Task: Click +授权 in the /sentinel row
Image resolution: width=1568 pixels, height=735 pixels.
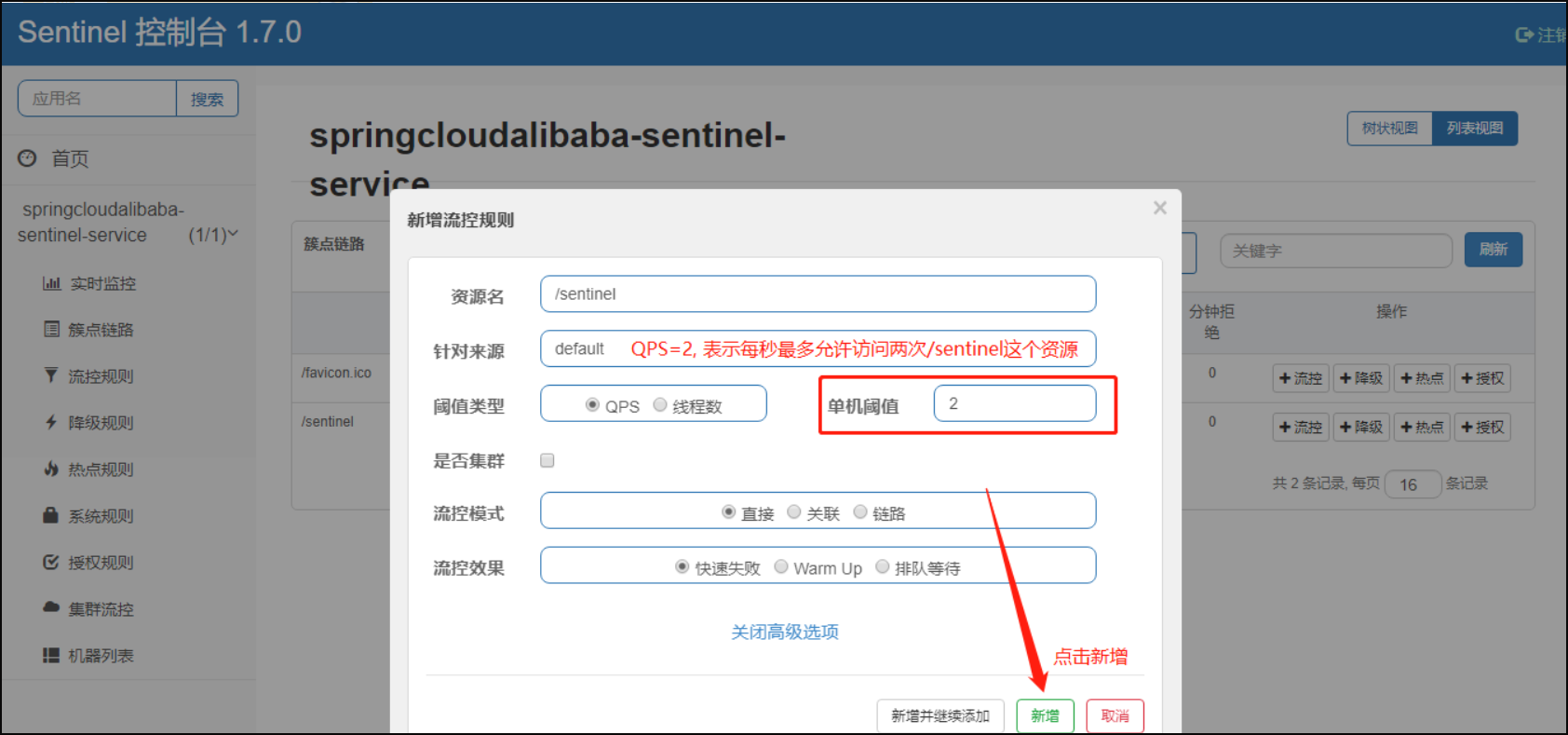Action: [1482, 427]
